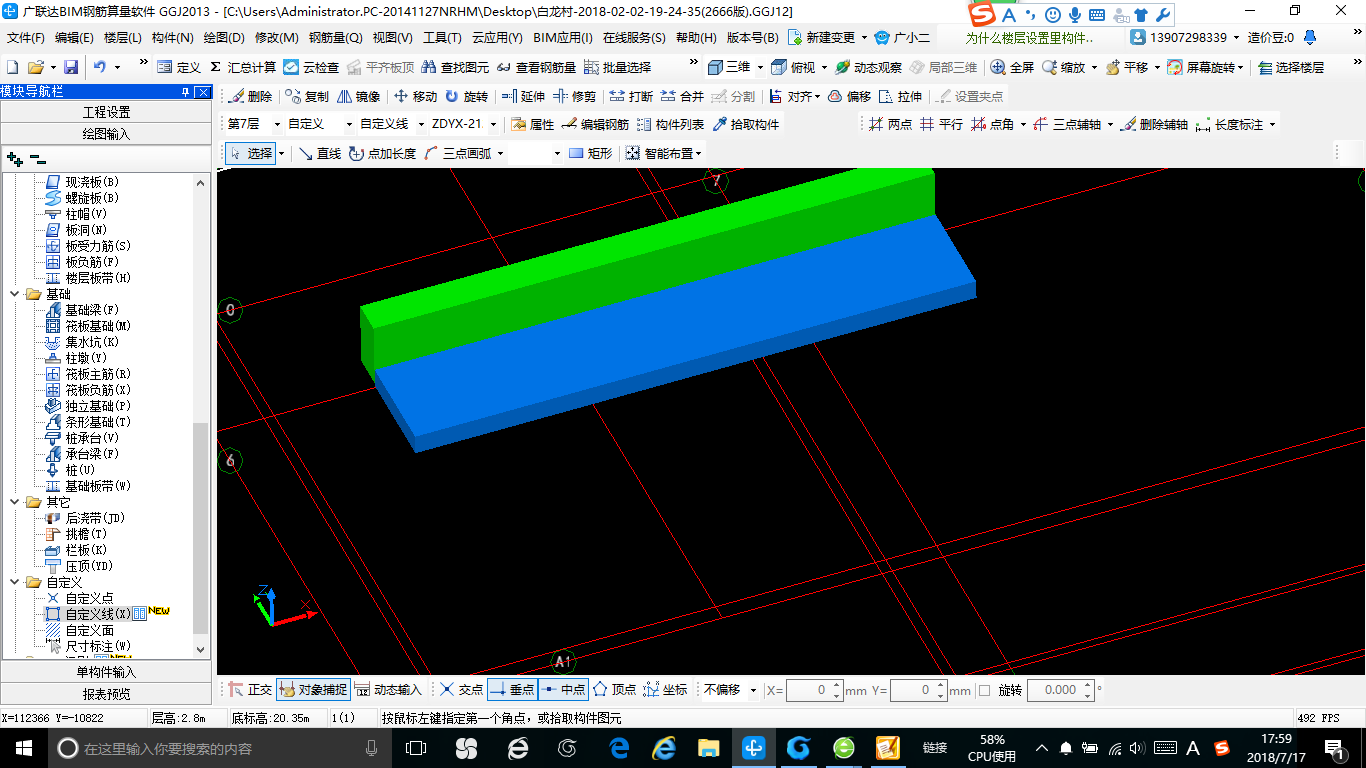The image size is (1366, 768).
Task: Click 拾取构件 pick component eyedropper
Action: (745, 124)
